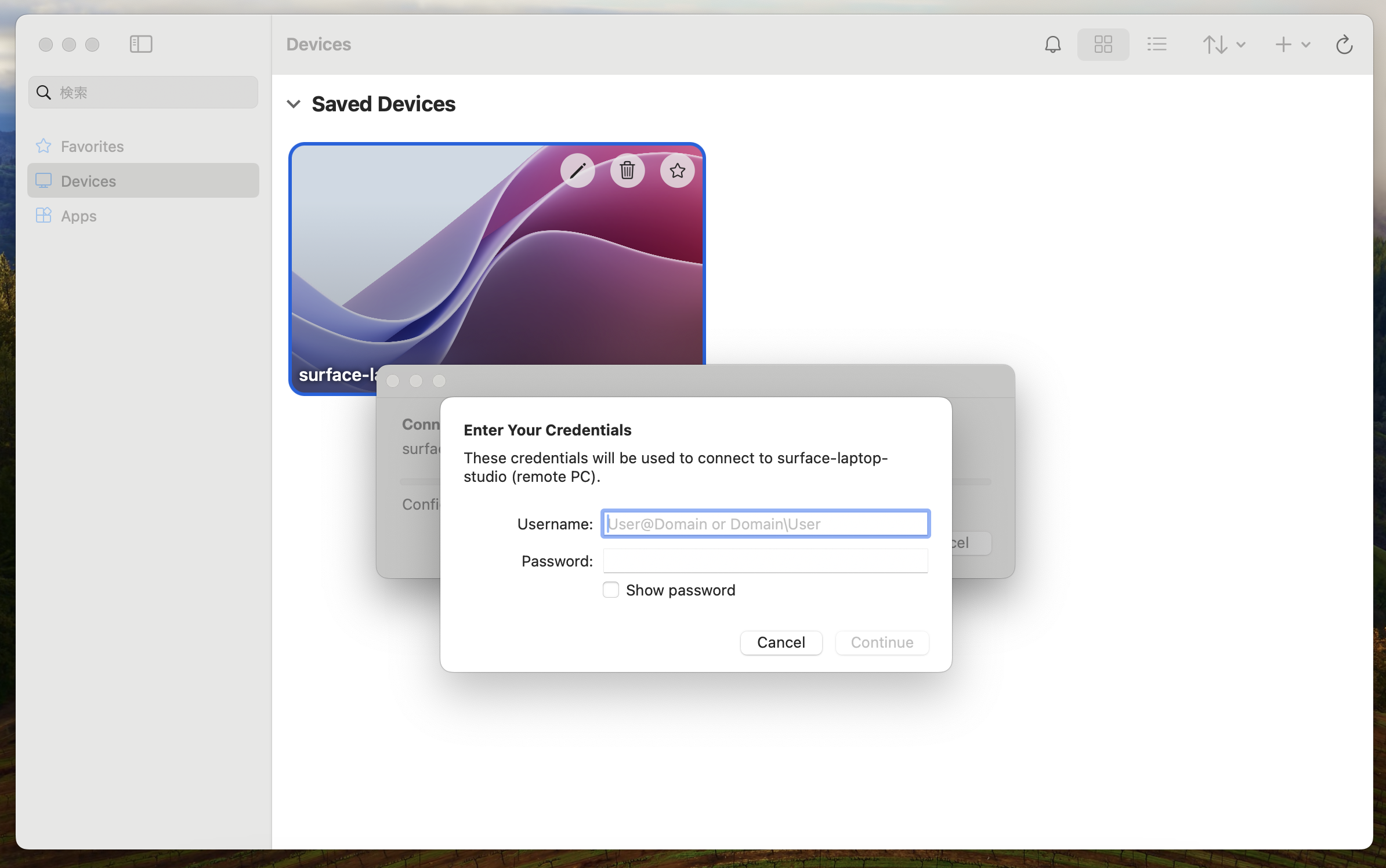Click the Username input field
1386x868 pixels.
[x=765, y=524]
